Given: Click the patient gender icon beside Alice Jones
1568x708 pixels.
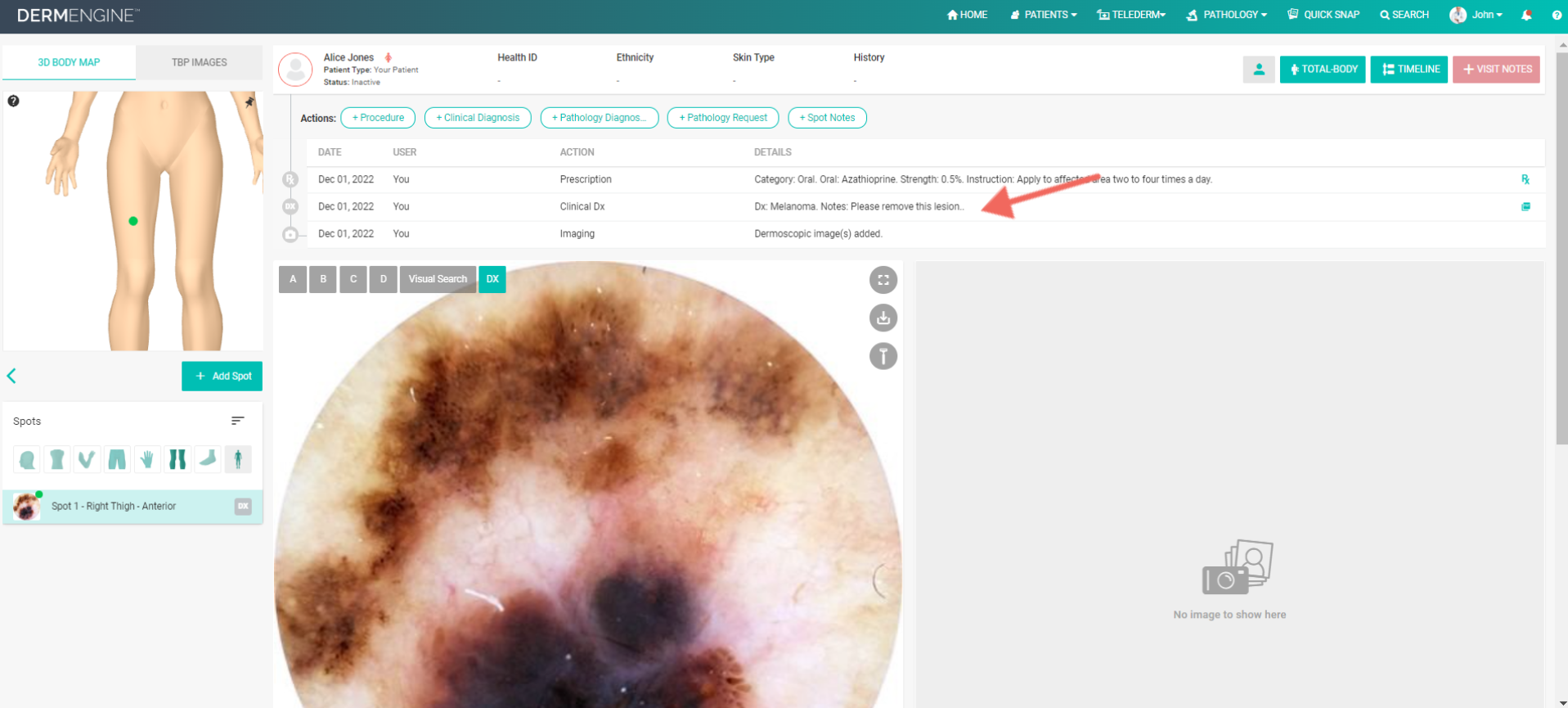Looking at the screenshot, I should 389,57.
